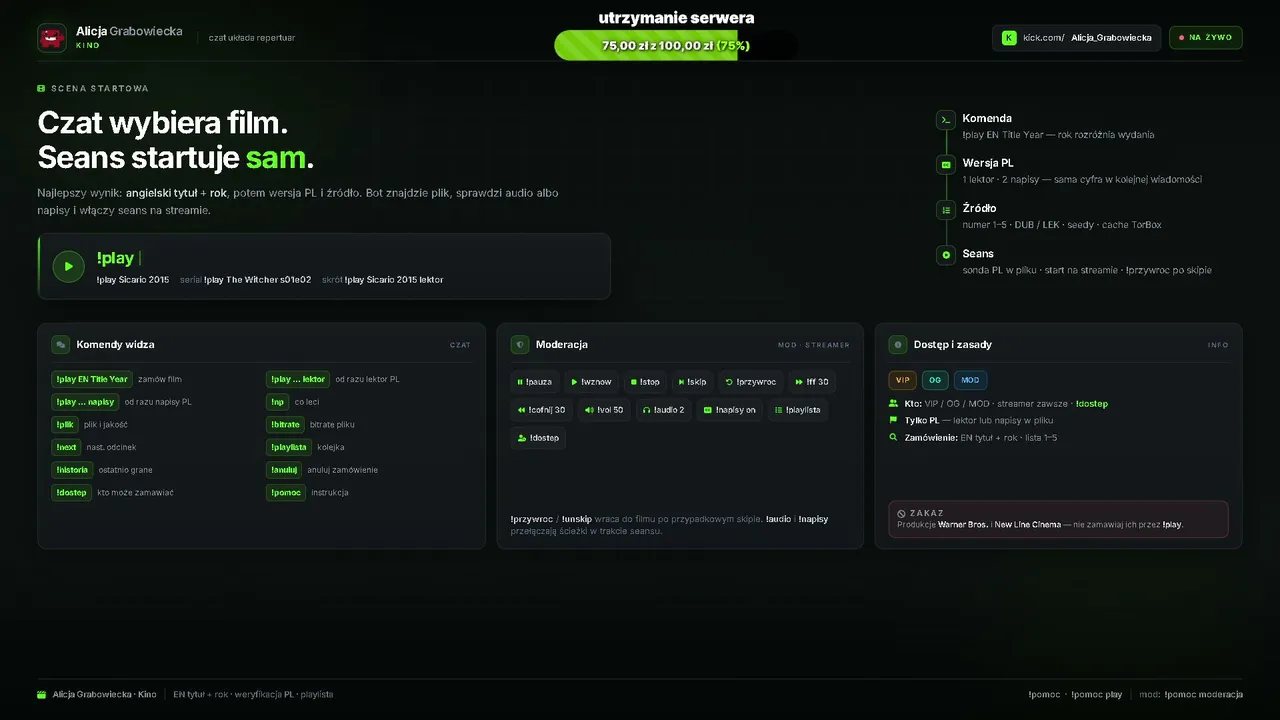Click the !plik command tag
The image size is (1280, 720).
pyautogui.click(x=65, y=424)
